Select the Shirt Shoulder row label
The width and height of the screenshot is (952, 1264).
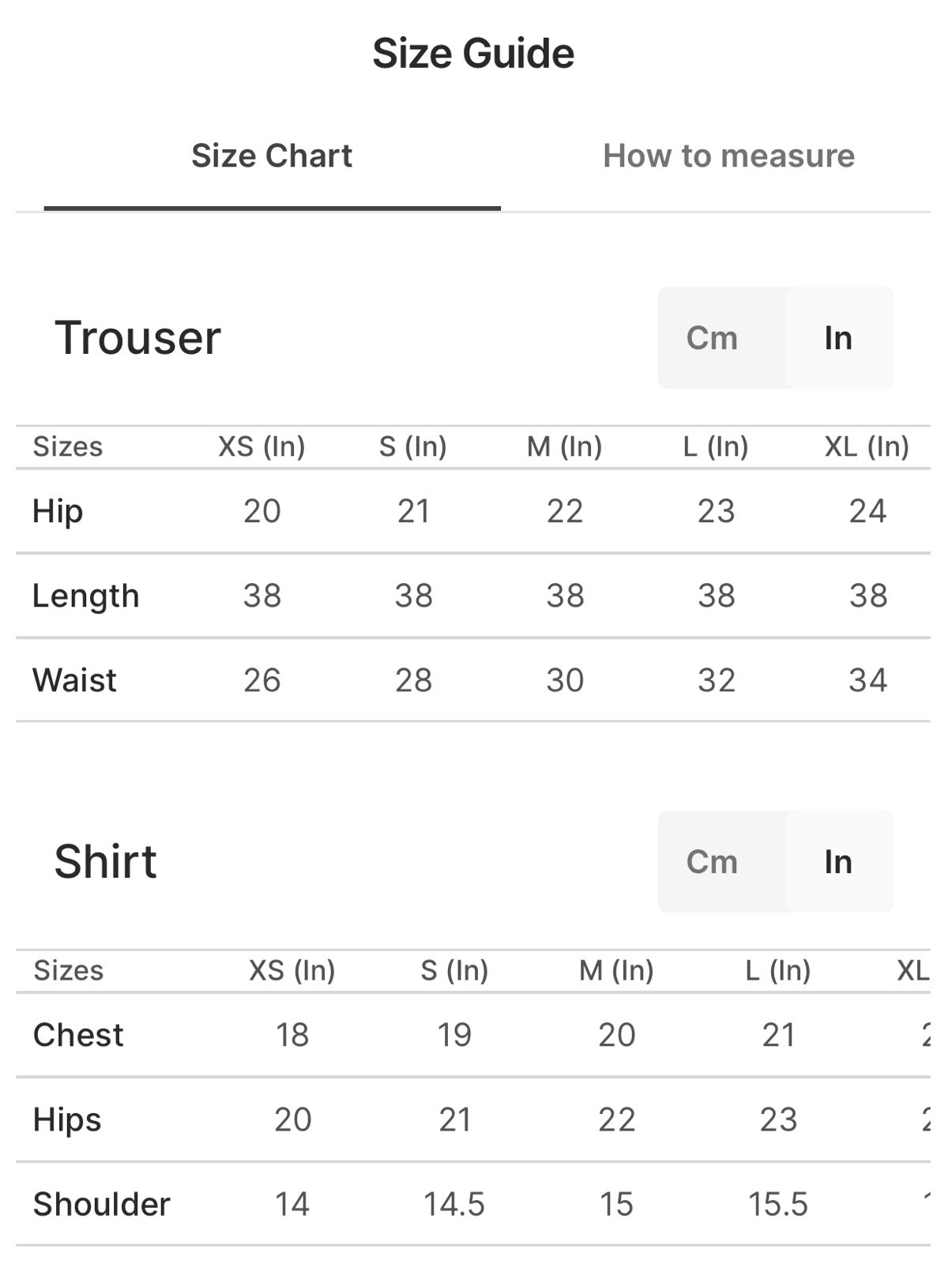tap(101, 1204)
